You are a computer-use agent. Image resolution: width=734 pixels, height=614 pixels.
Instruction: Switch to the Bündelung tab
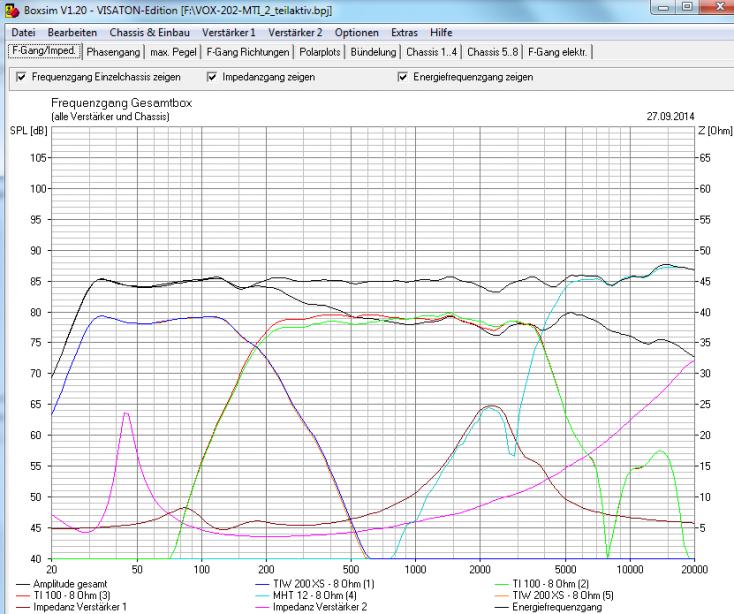374,51
